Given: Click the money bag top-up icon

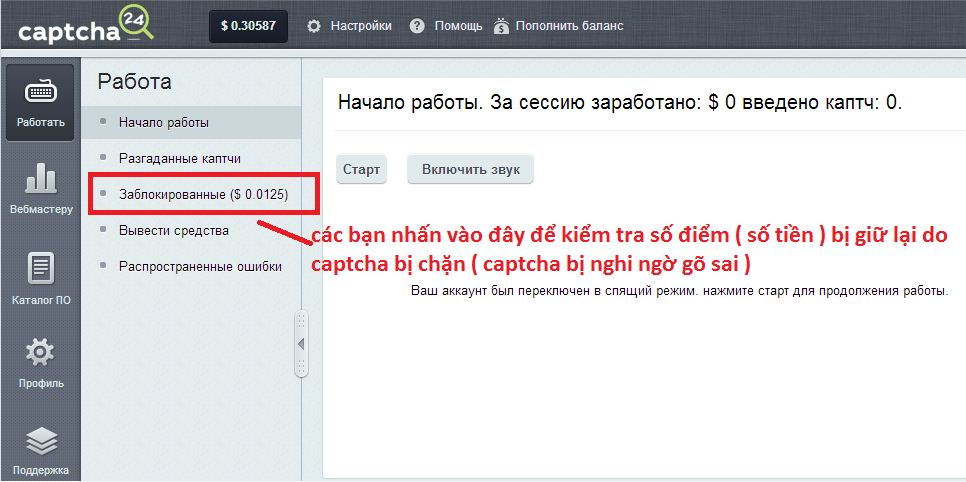Looking at the screenshot, I should pos(501,27).
